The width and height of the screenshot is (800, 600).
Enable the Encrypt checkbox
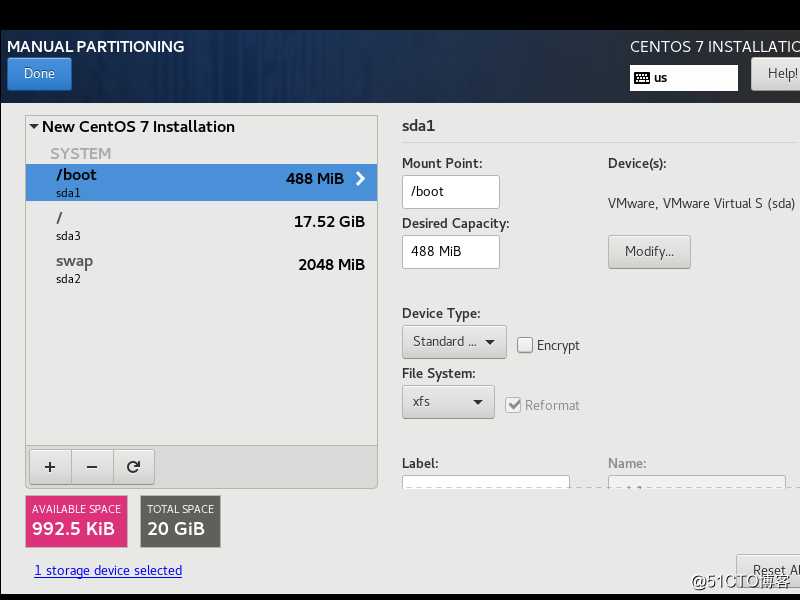tap(524, 345)
